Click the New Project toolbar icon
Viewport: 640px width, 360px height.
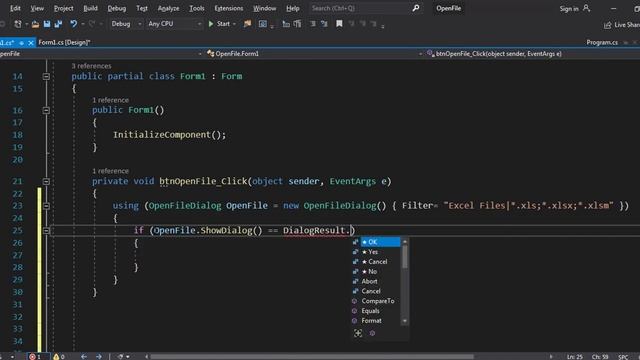(18, 24)
